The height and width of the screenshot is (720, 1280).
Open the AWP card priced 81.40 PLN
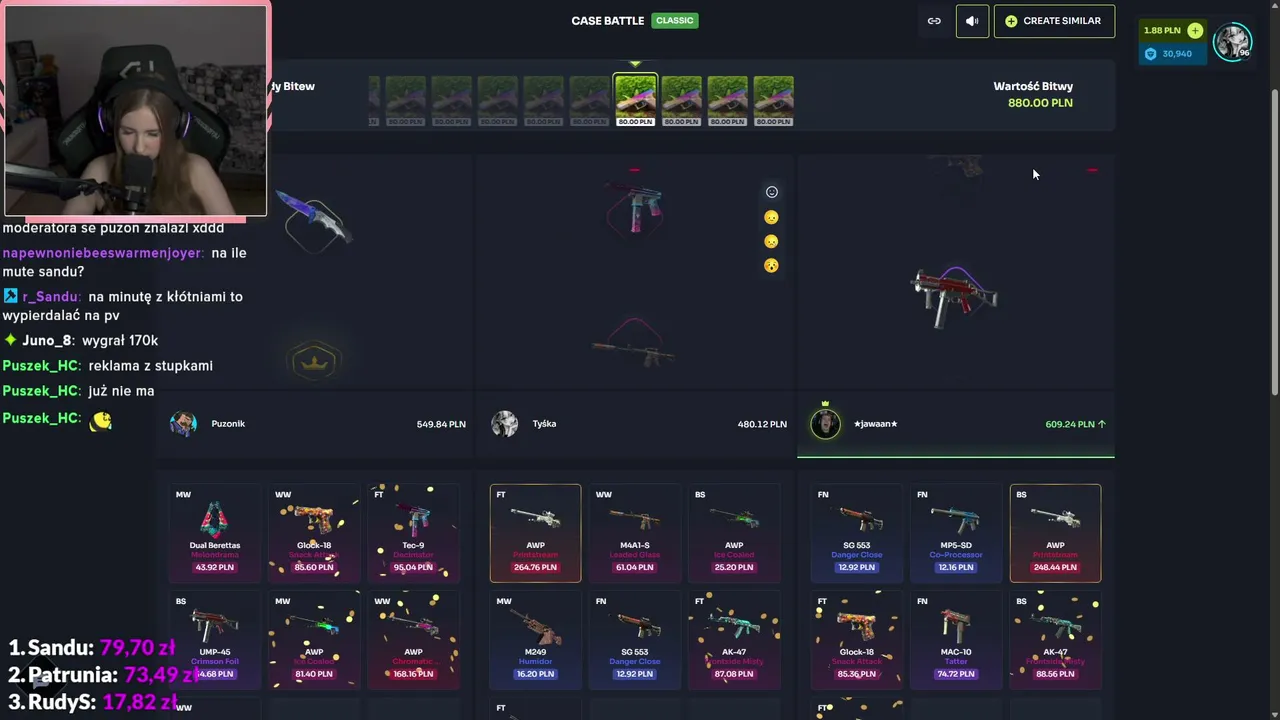click(x=314, y=640)
